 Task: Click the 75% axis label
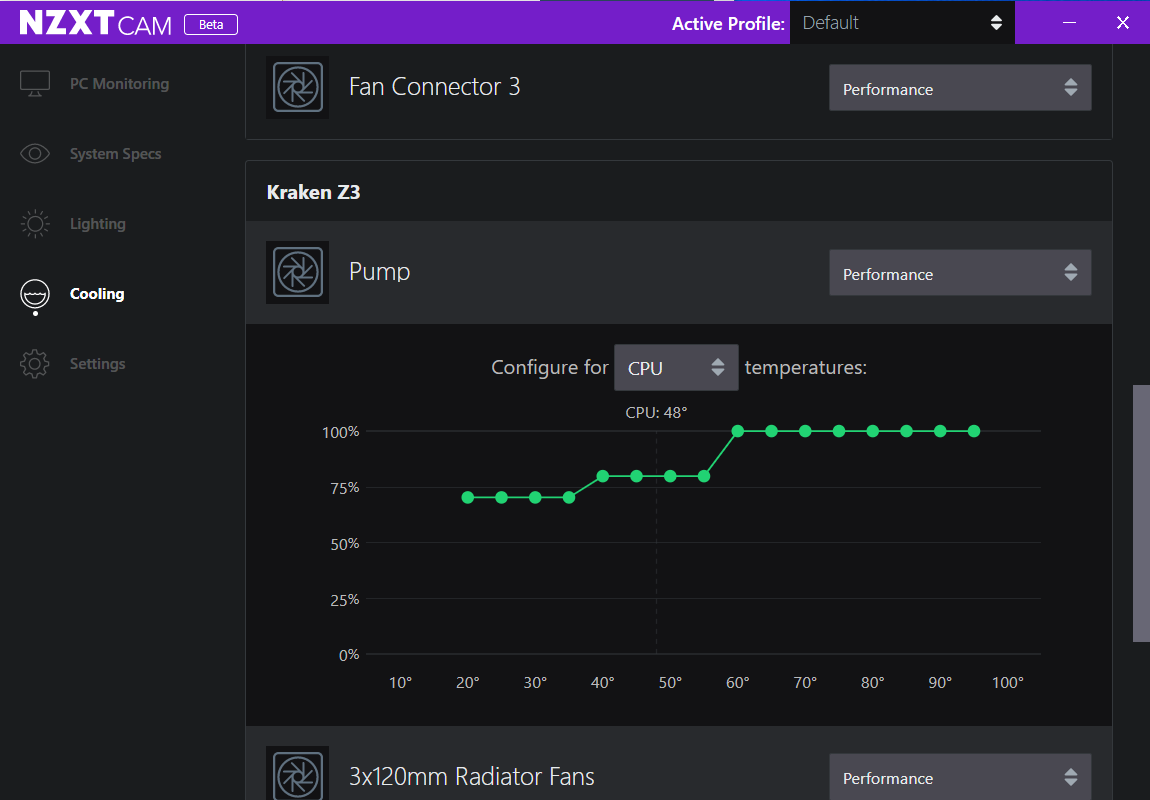[345, 488]
